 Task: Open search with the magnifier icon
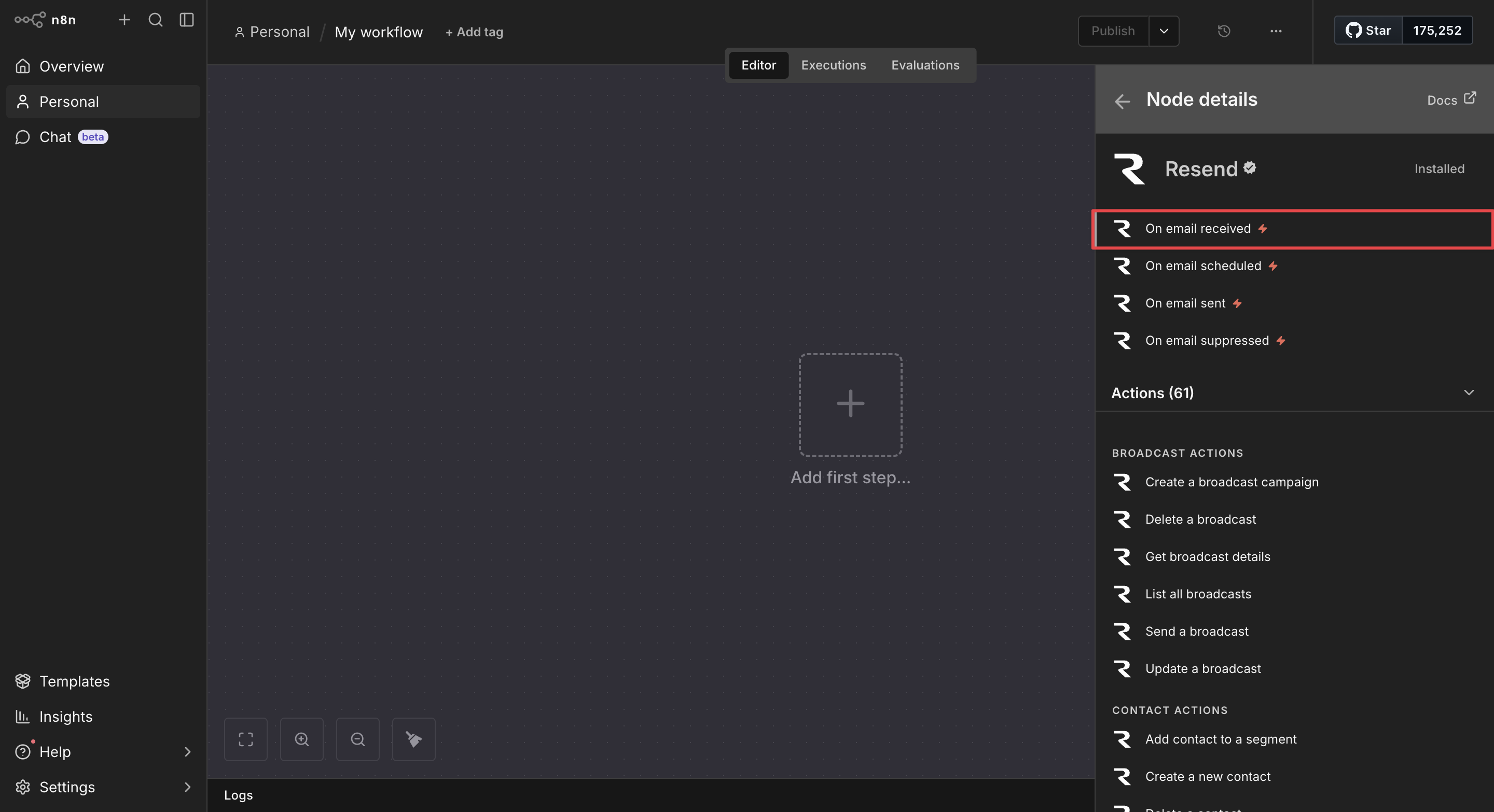coord(156,20)
